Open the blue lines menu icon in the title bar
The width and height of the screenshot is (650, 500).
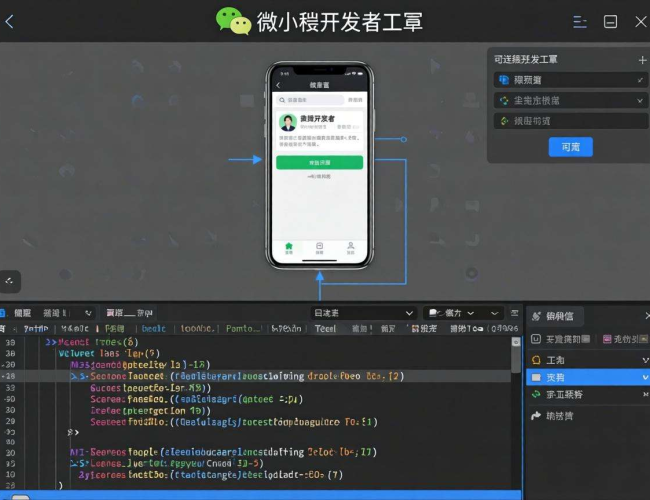click(580, 22)
